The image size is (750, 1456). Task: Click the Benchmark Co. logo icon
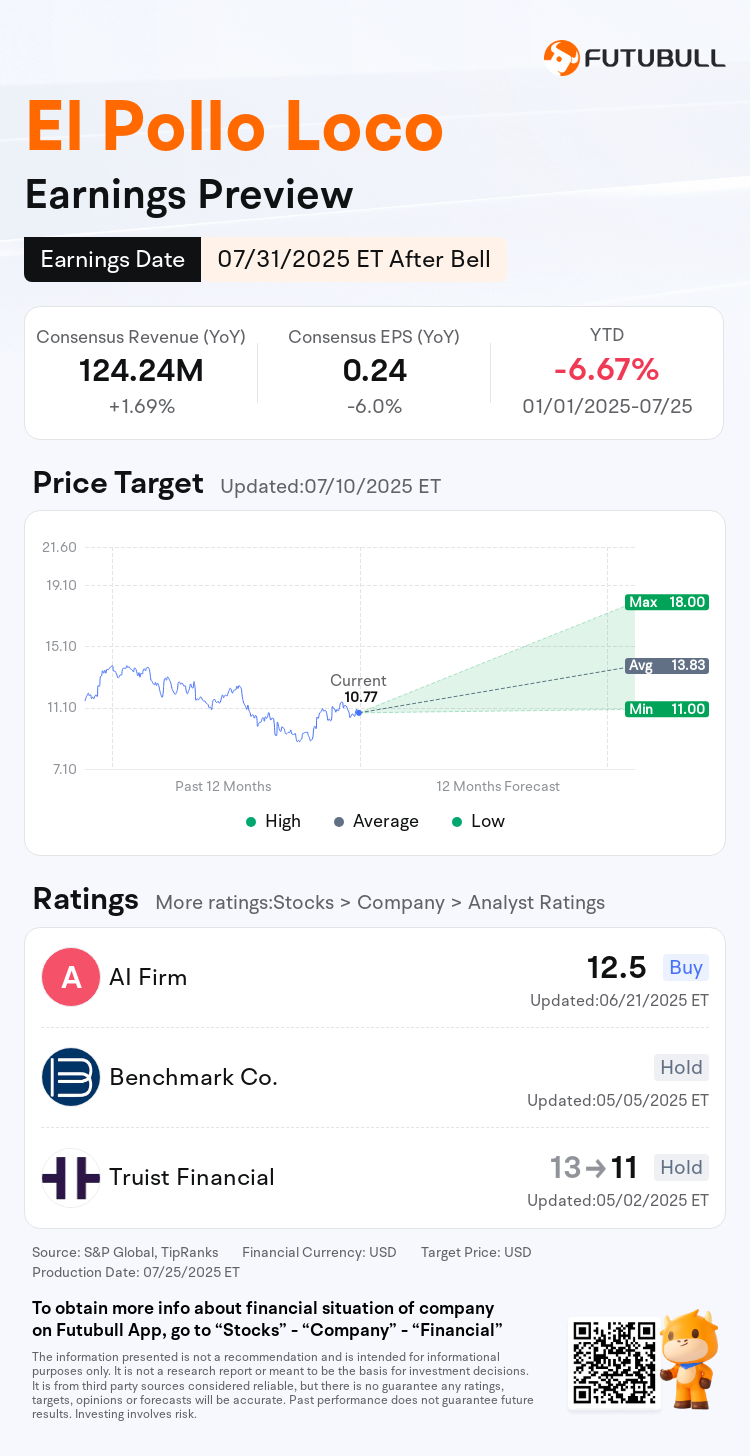pyautogui.click(x=71, y=1077)
